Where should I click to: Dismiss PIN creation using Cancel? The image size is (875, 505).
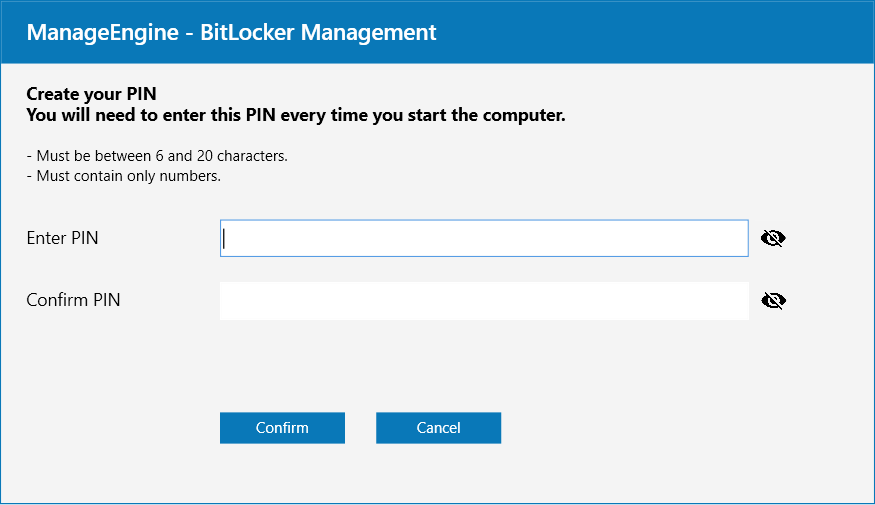tap(438, 428)
